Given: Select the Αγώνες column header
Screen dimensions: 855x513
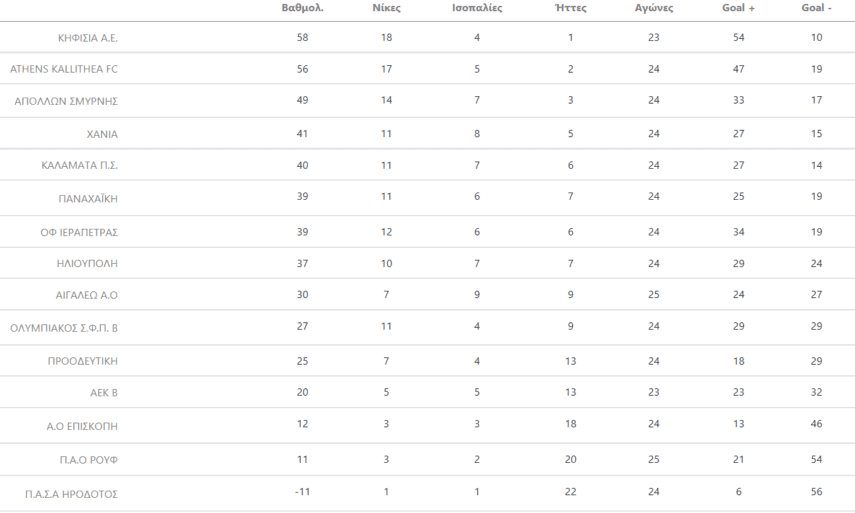Looking at the screenshot, I should [654, 8].
